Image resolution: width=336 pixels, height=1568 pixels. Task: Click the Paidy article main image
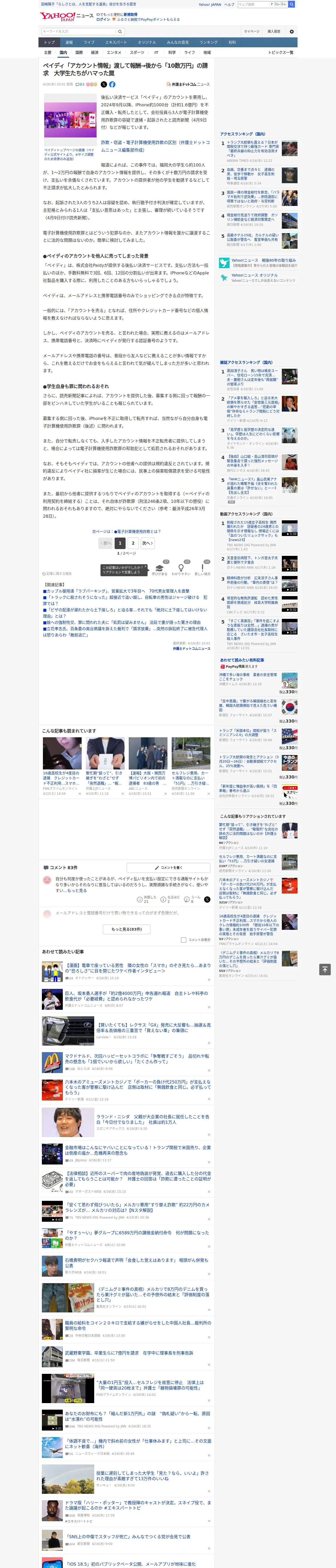coord(70,120)
